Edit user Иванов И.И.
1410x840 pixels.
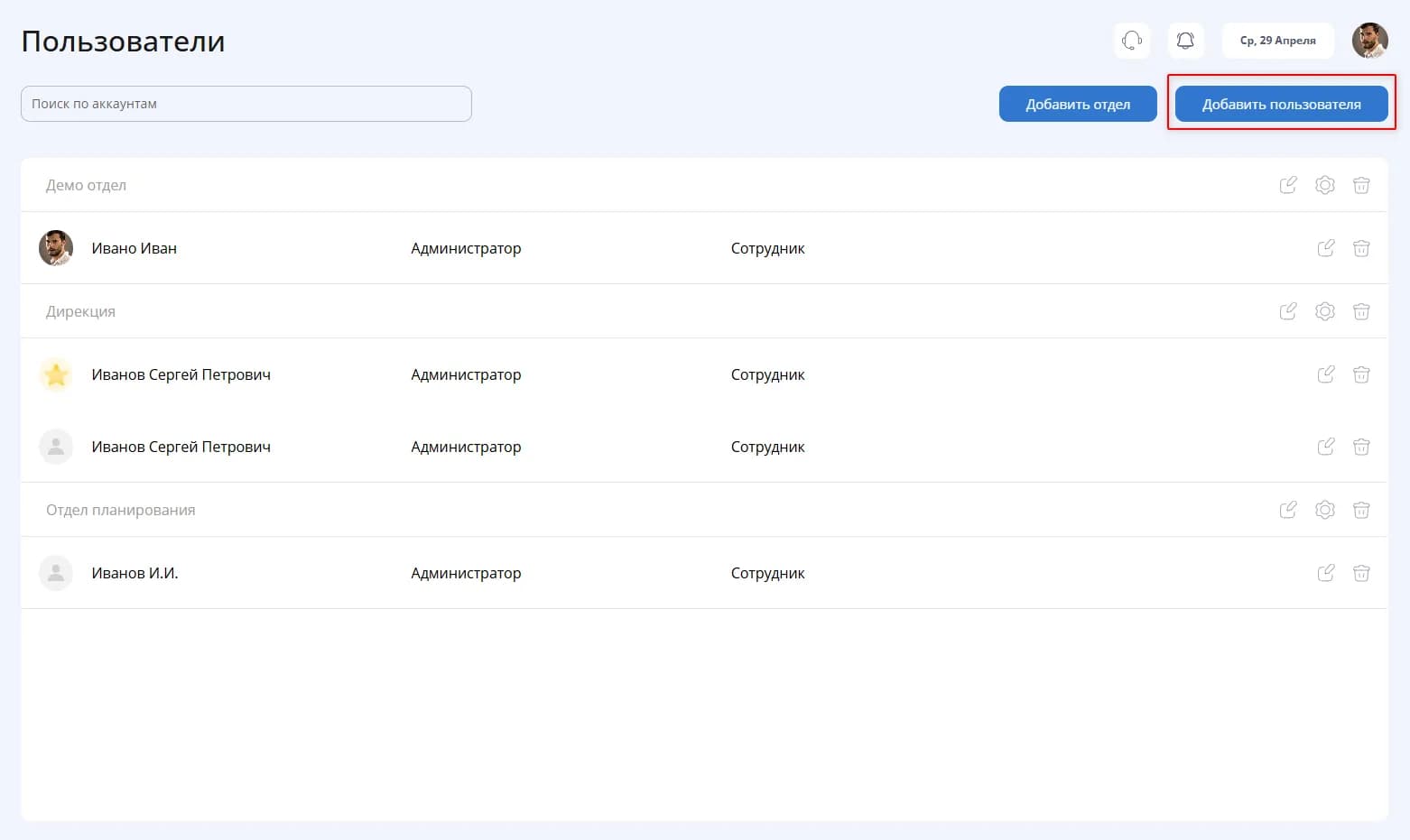point(1325,573)
